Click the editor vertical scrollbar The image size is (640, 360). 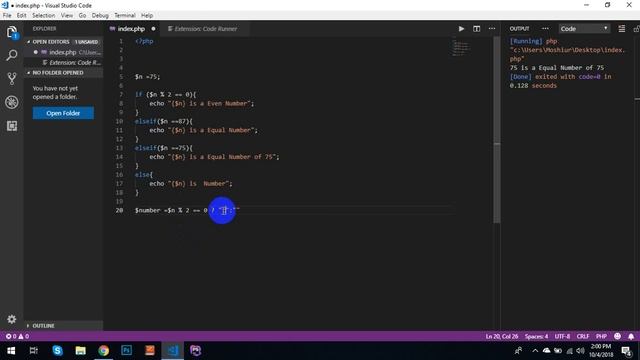[497, 130]
